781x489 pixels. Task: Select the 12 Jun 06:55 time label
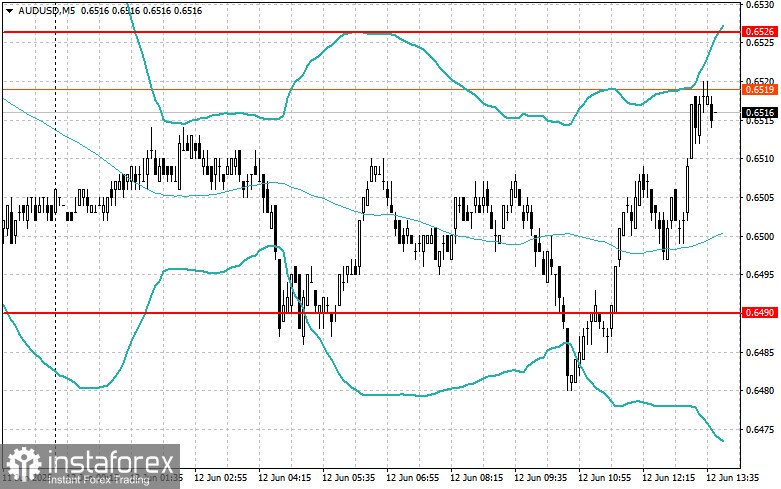[412, 478]
